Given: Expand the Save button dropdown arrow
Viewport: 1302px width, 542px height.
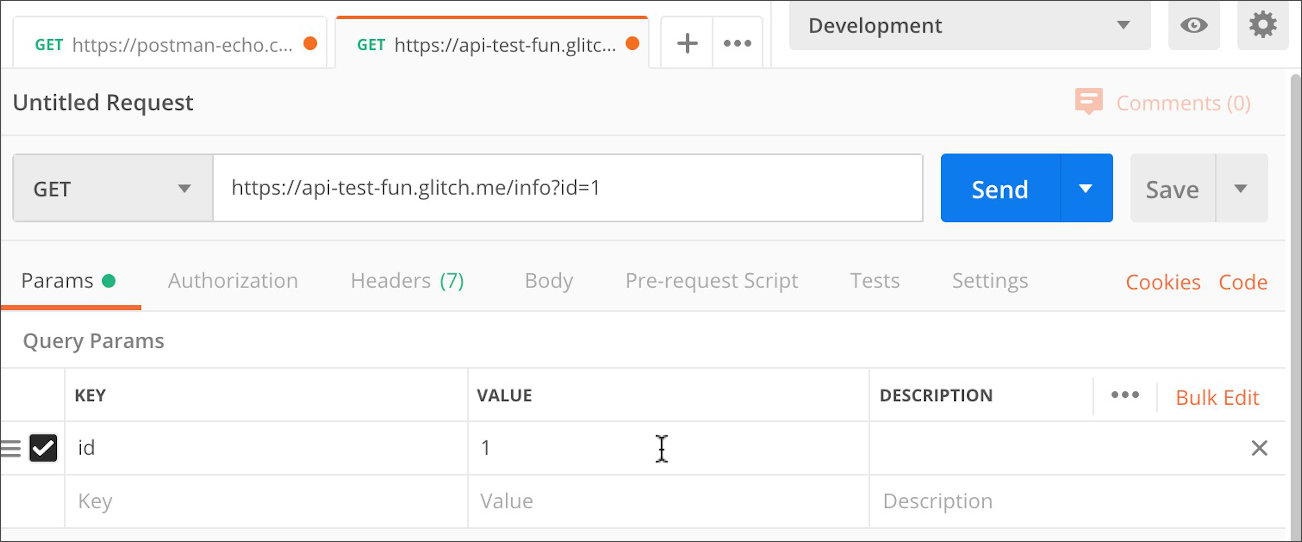Looking at the screenshot, I should [1241, 188].
